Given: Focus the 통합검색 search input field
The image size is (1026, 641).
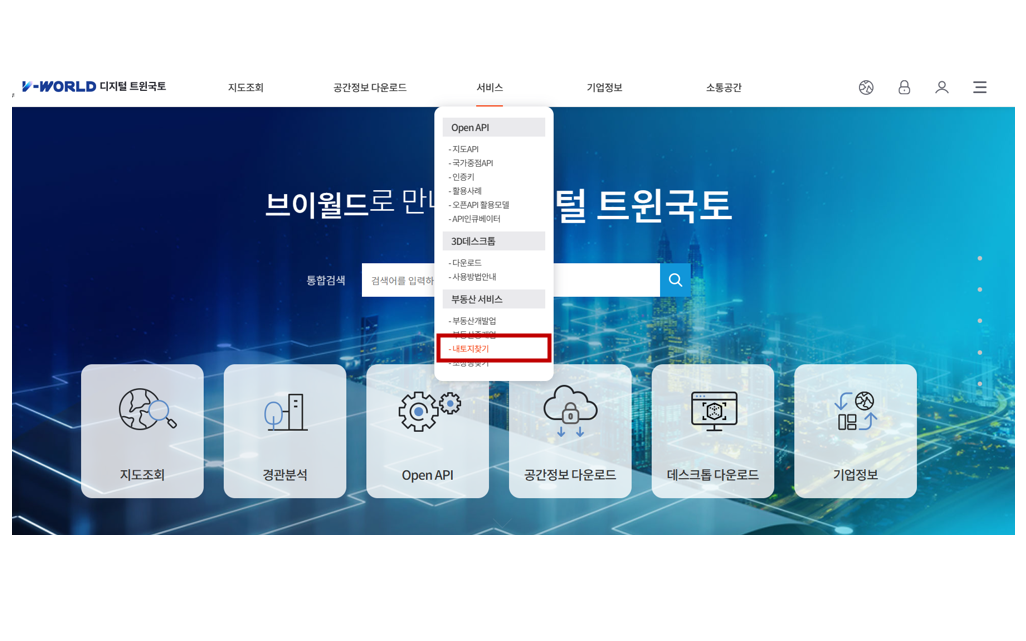Looking at the screenshot, I should (x=400, y=281).
